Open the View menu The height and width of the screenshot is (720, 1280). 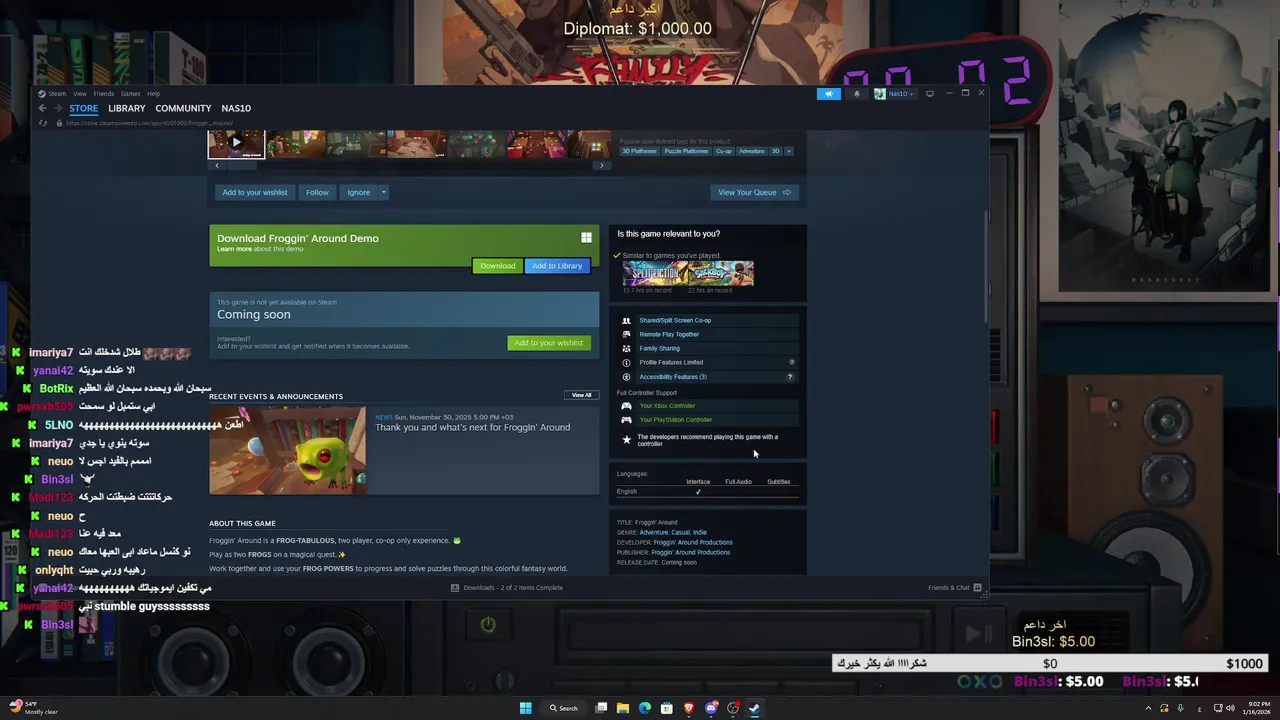(x=80, y=94)
